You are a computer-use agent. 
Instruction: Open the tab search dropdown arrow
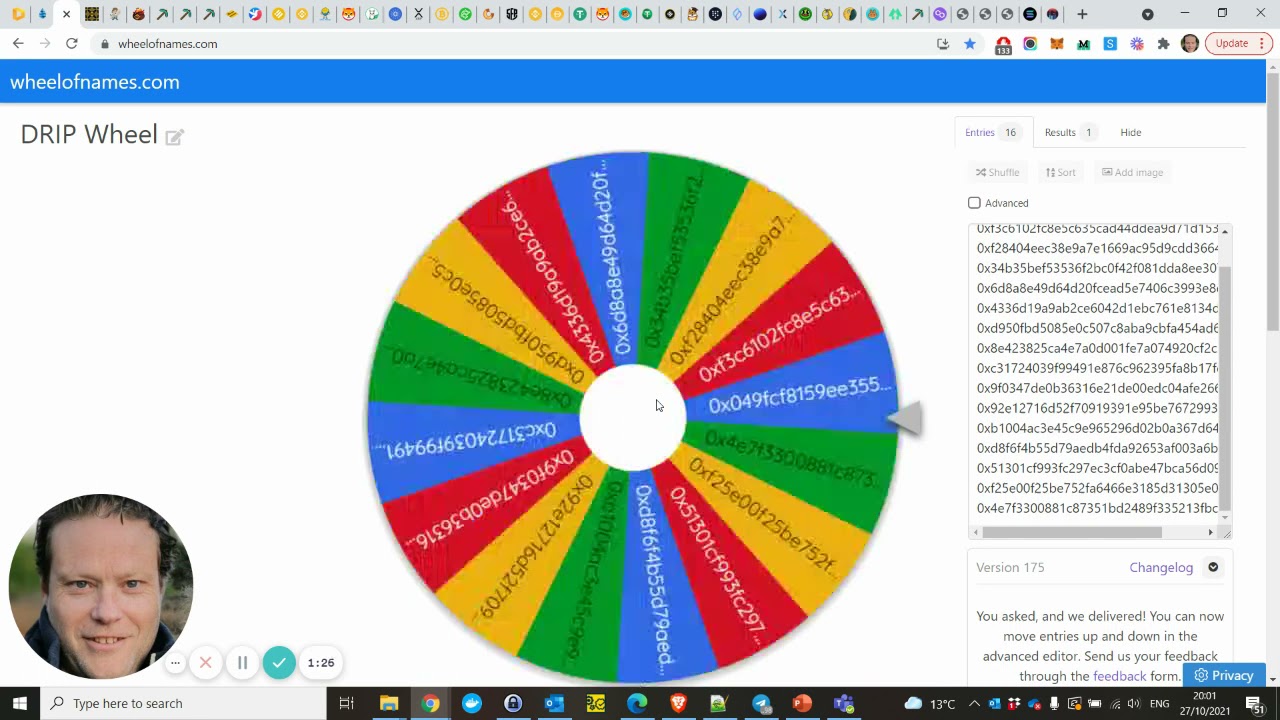1147,14
